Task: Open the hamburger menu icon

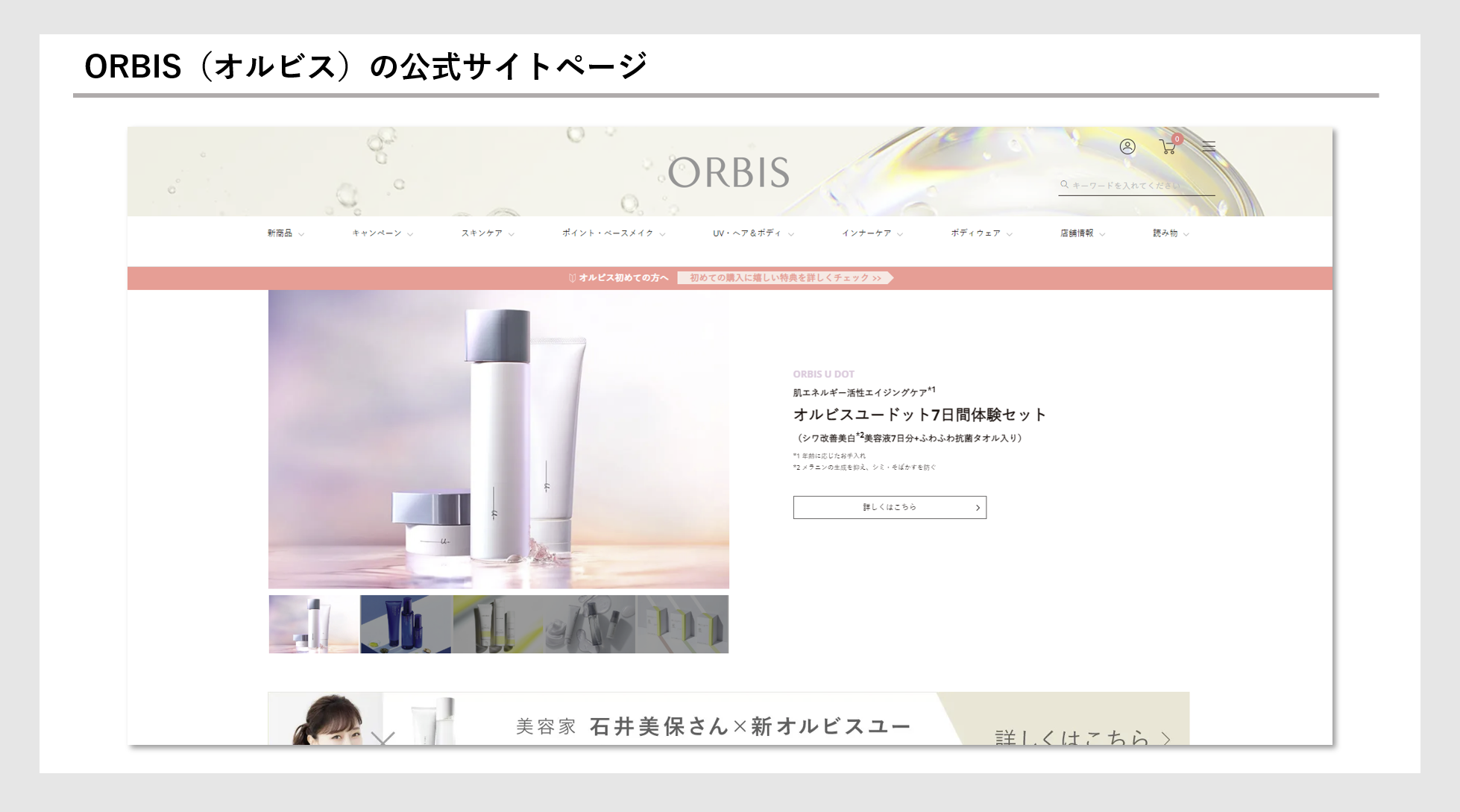Action: [x=1209, y=147]
